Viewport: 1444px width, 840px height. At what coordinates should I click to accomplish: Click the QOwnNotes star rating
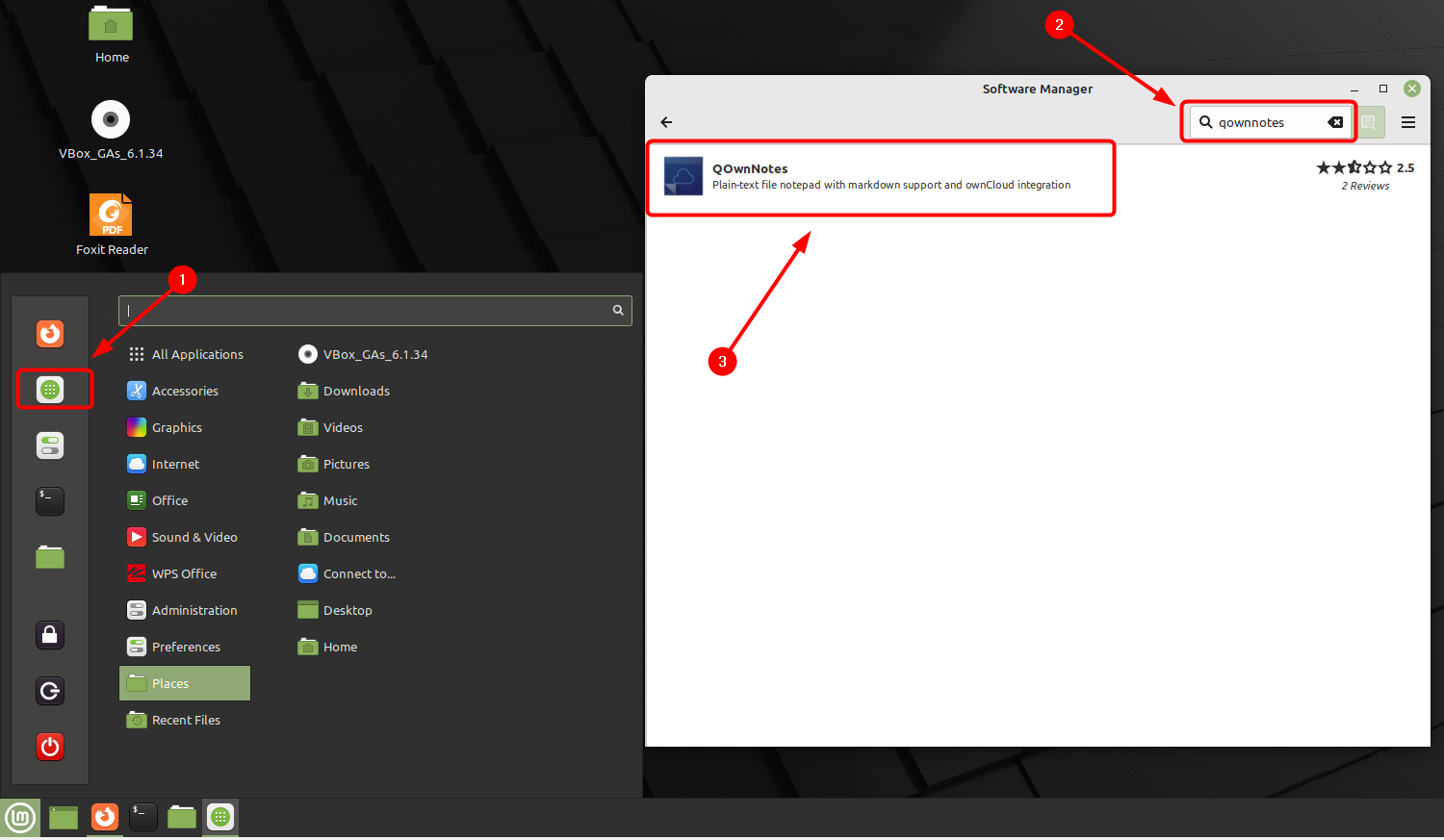1354,167
